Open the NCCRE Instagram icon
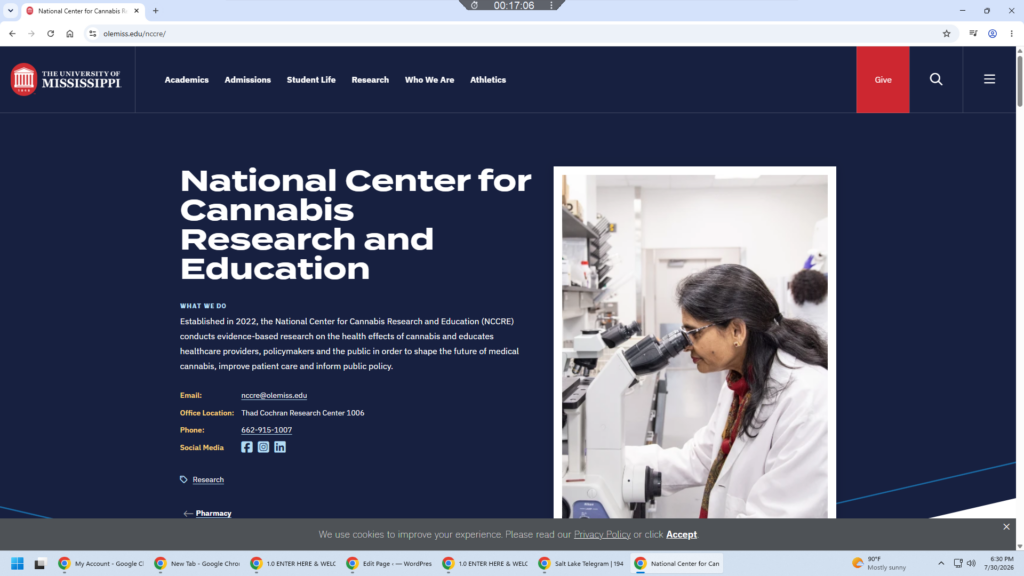This screenshot has height=576, width=1024. click(263, 447)
